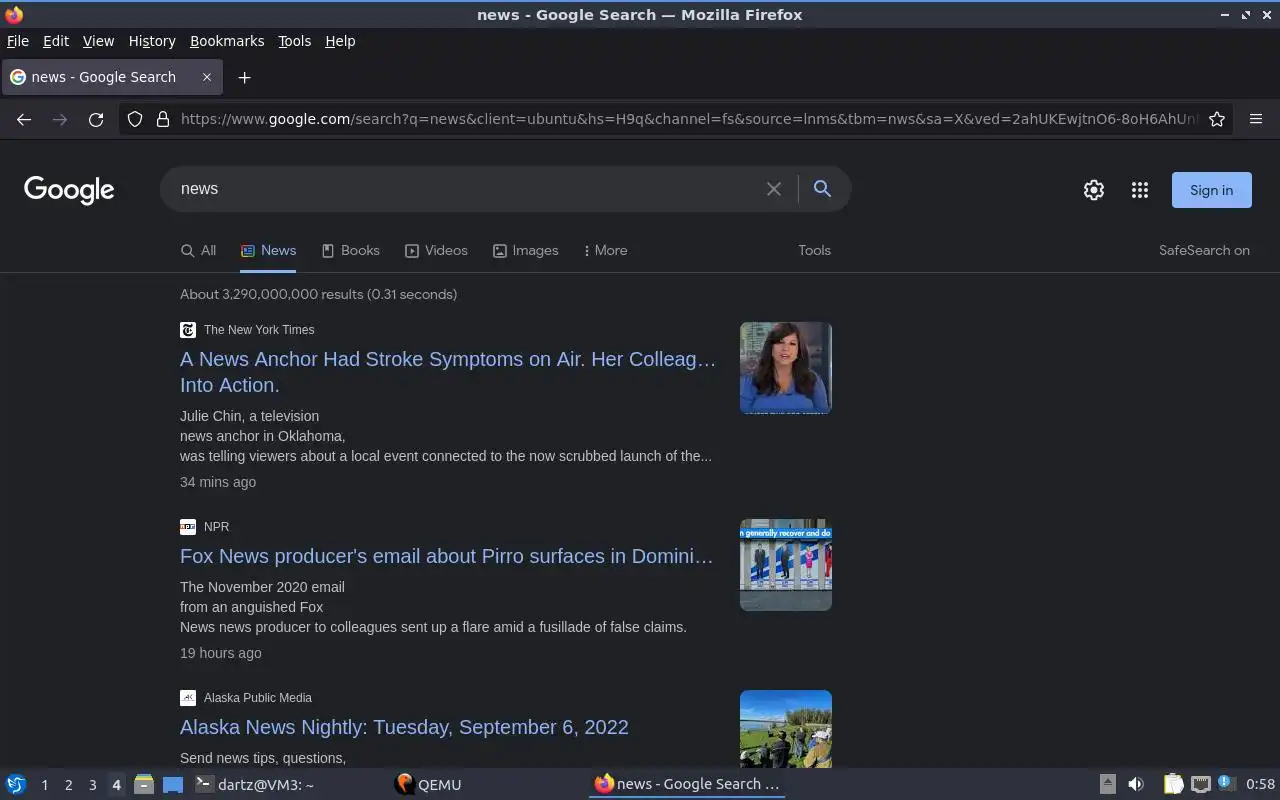
Task: Open the Edit menu
Action: [56, 41]
